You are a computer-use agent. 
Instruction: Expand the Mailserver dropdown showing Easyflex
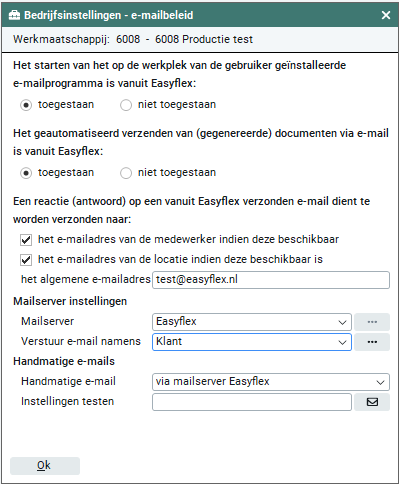pos(252,322)
